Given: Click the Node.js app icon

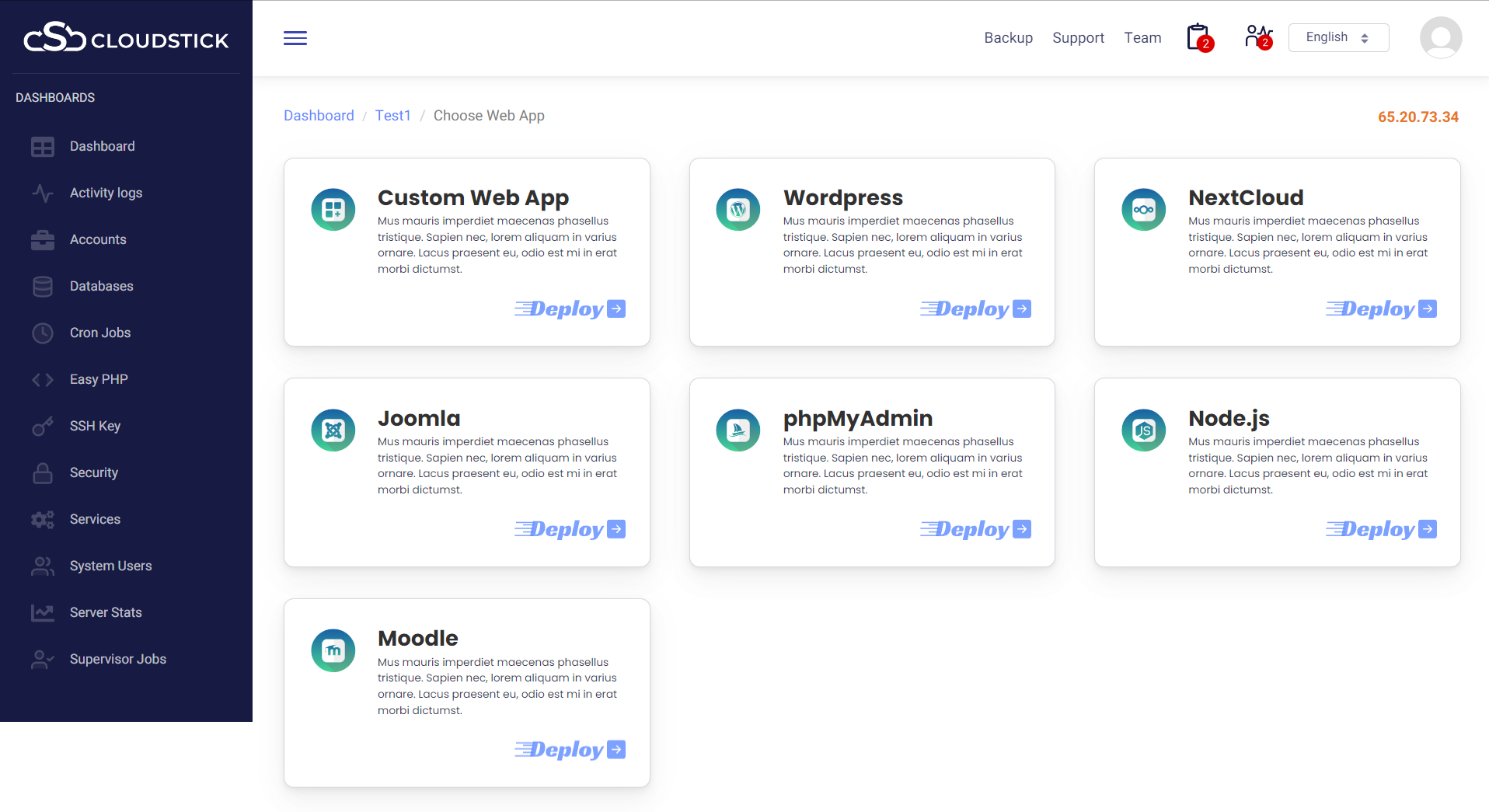Looking at the screenshot, I should tap(1143, 430).
